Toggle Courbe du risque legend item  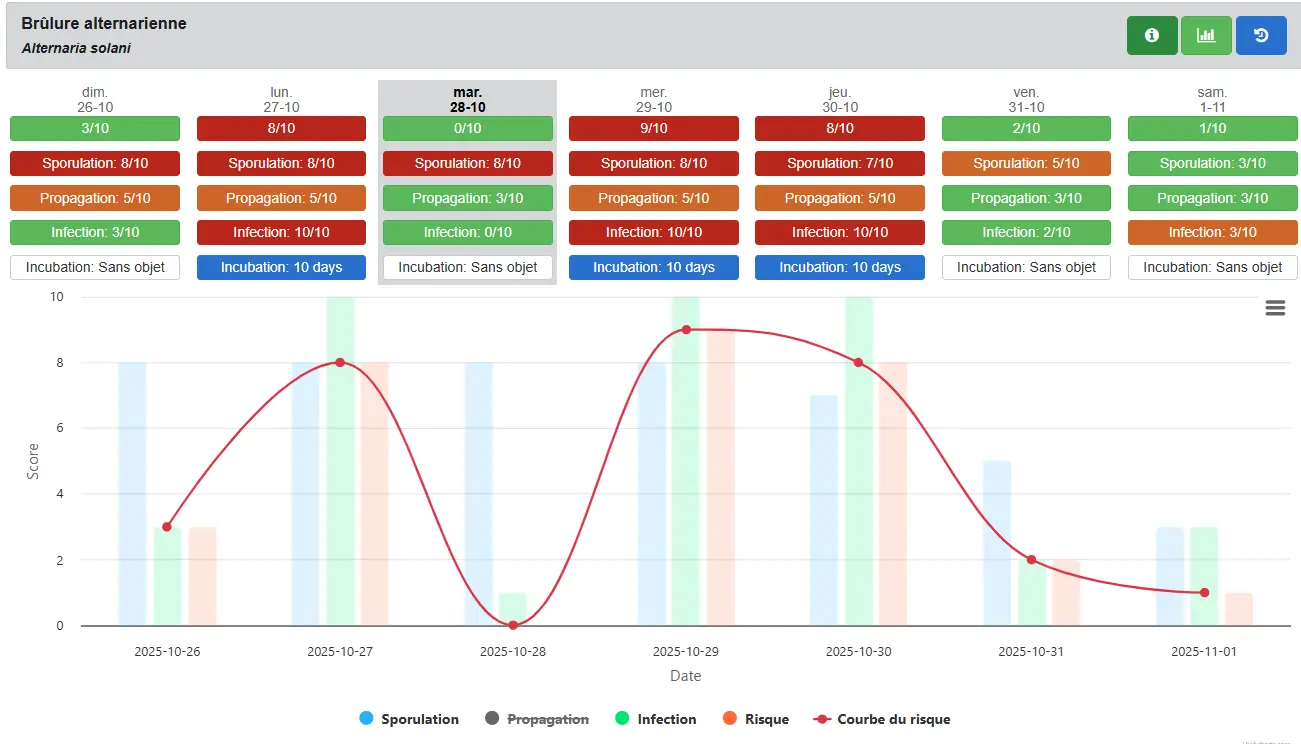pyautogui.click(x=893, y=719)
